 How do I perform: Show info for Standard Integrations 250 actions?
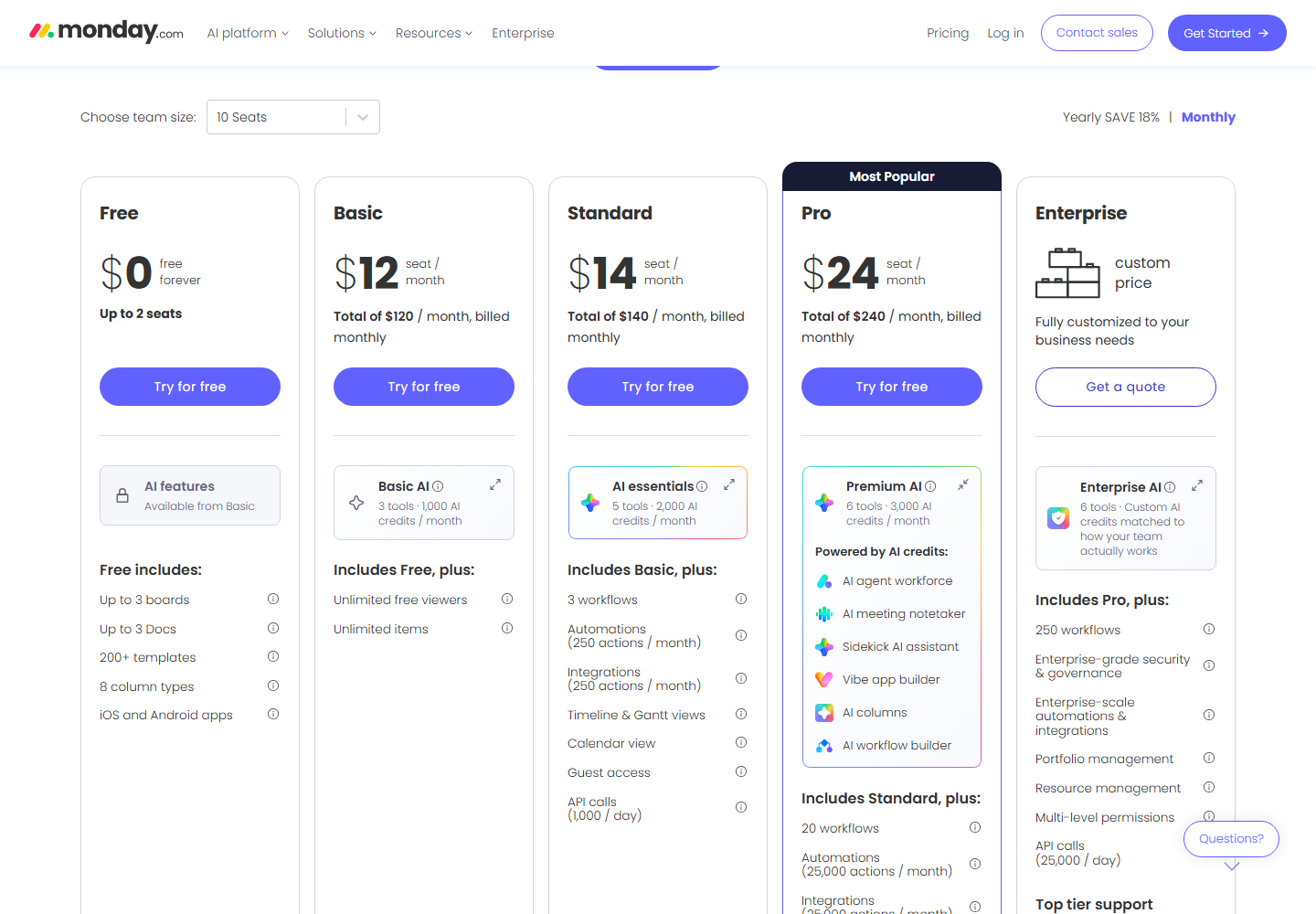pyautogui.click(x=741, y=678)
